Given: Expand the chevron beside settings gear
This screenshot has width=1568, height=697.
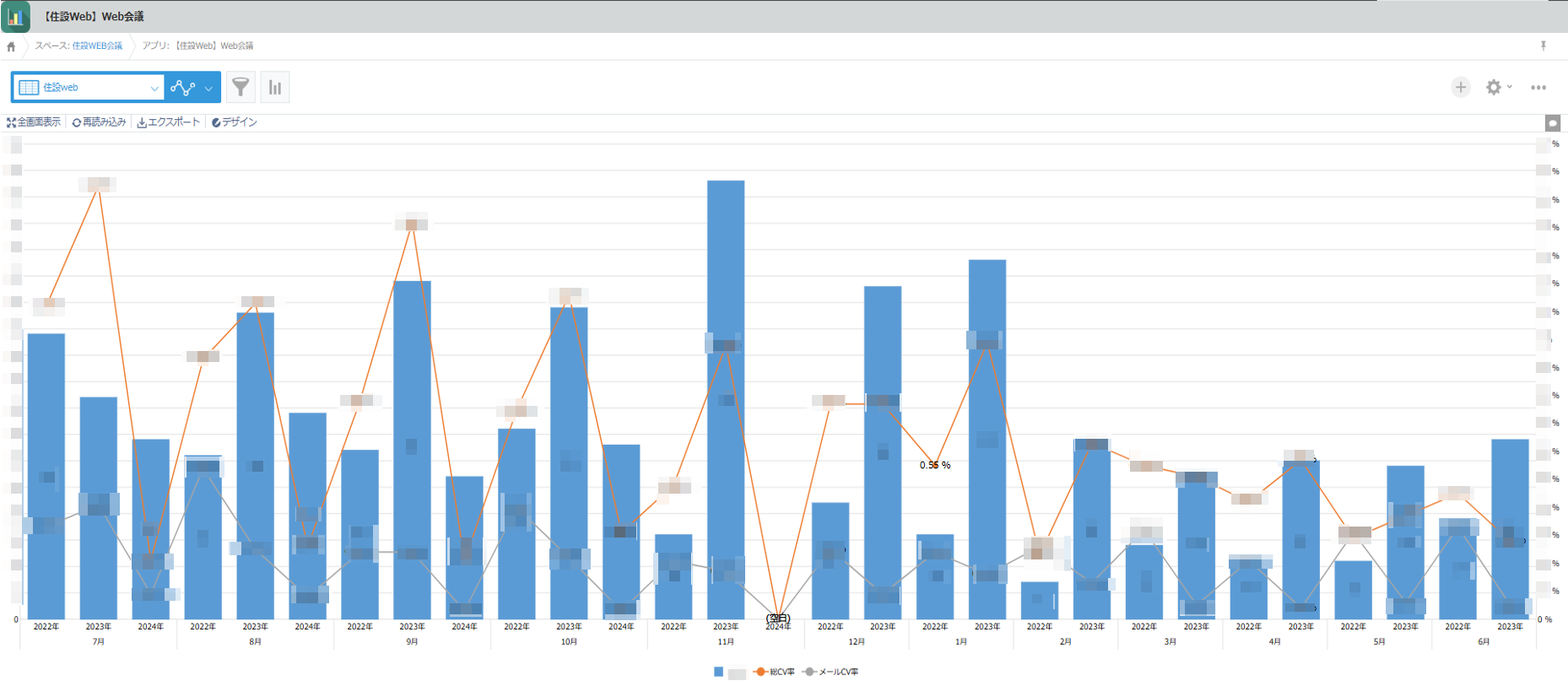Looking at the screenshot, I should coord(1510,86).
